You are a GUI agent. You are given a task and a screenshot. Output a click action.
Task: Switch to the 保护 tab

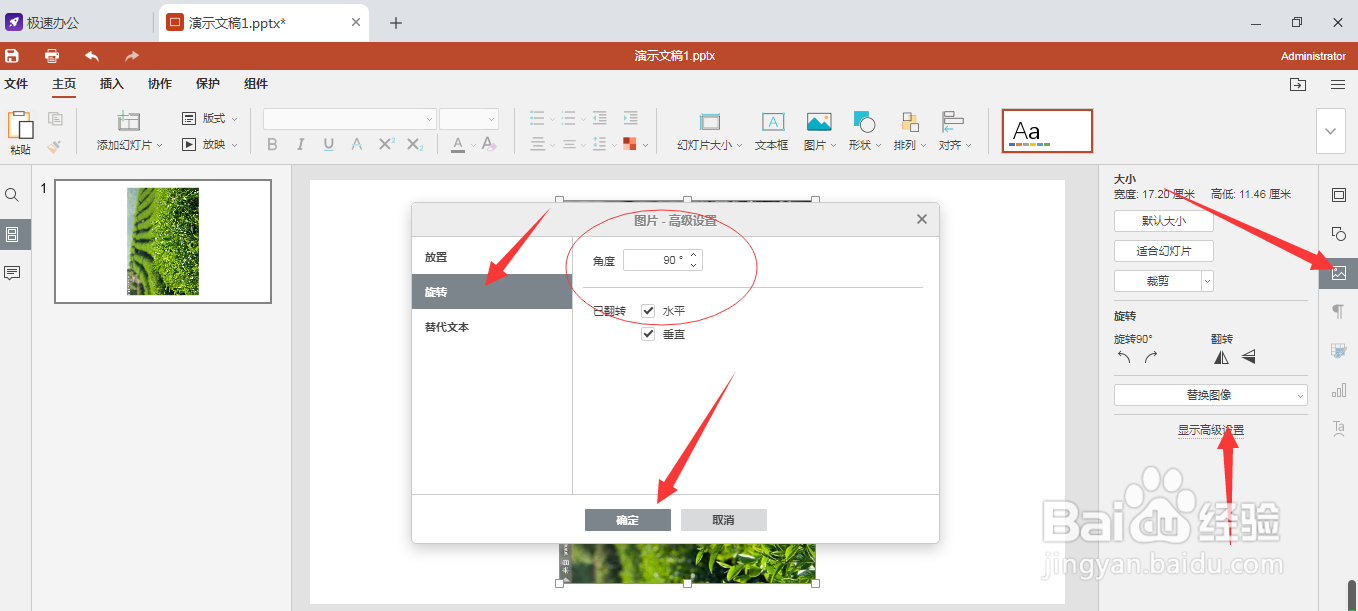[208, 84]
